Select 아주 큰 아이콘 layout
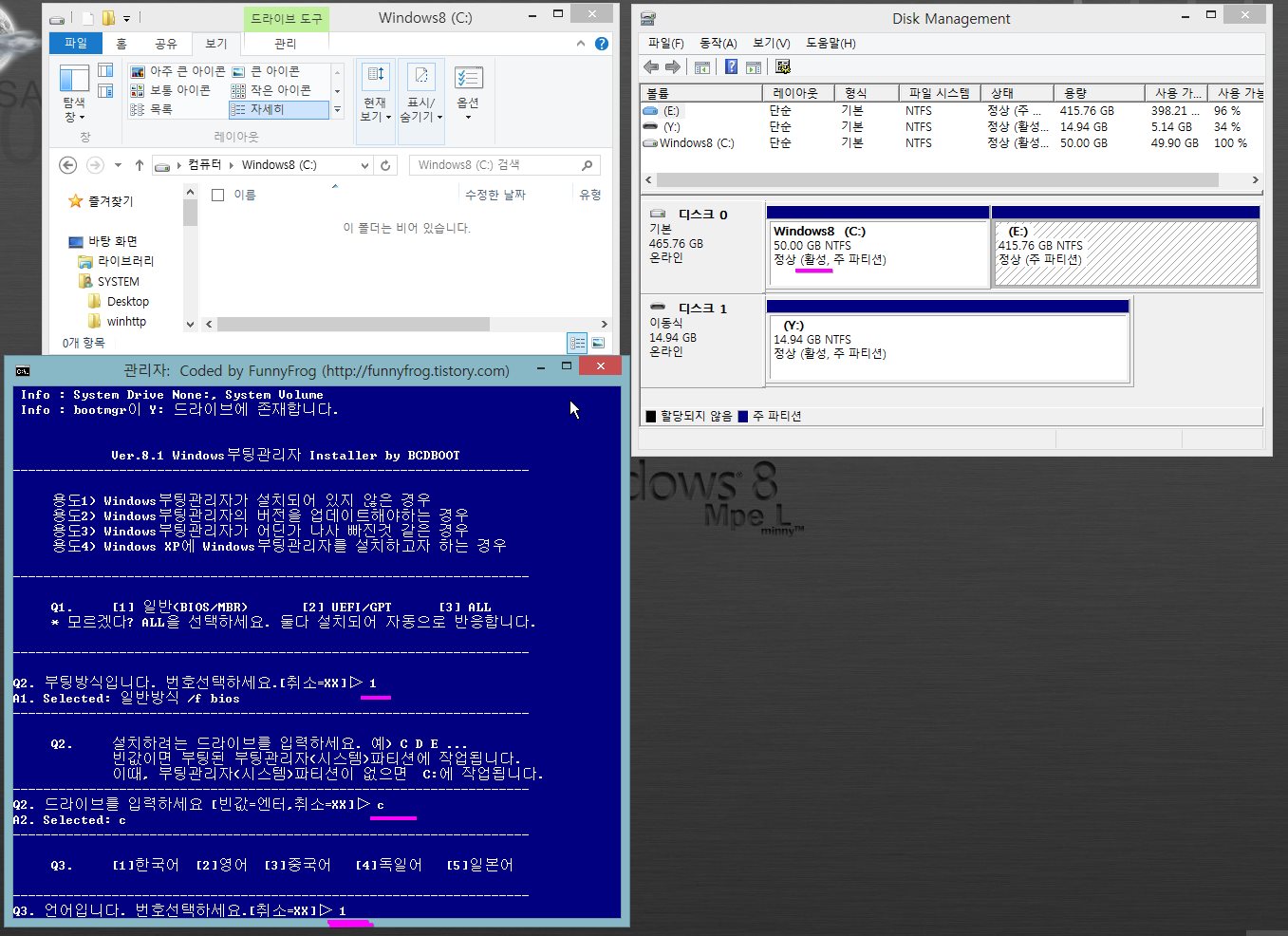 (x=177, y=71)
